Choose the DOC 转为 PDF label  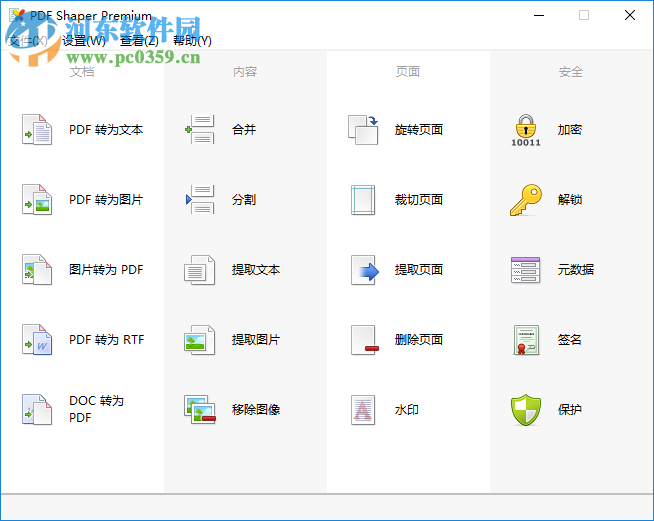point(96,409)
